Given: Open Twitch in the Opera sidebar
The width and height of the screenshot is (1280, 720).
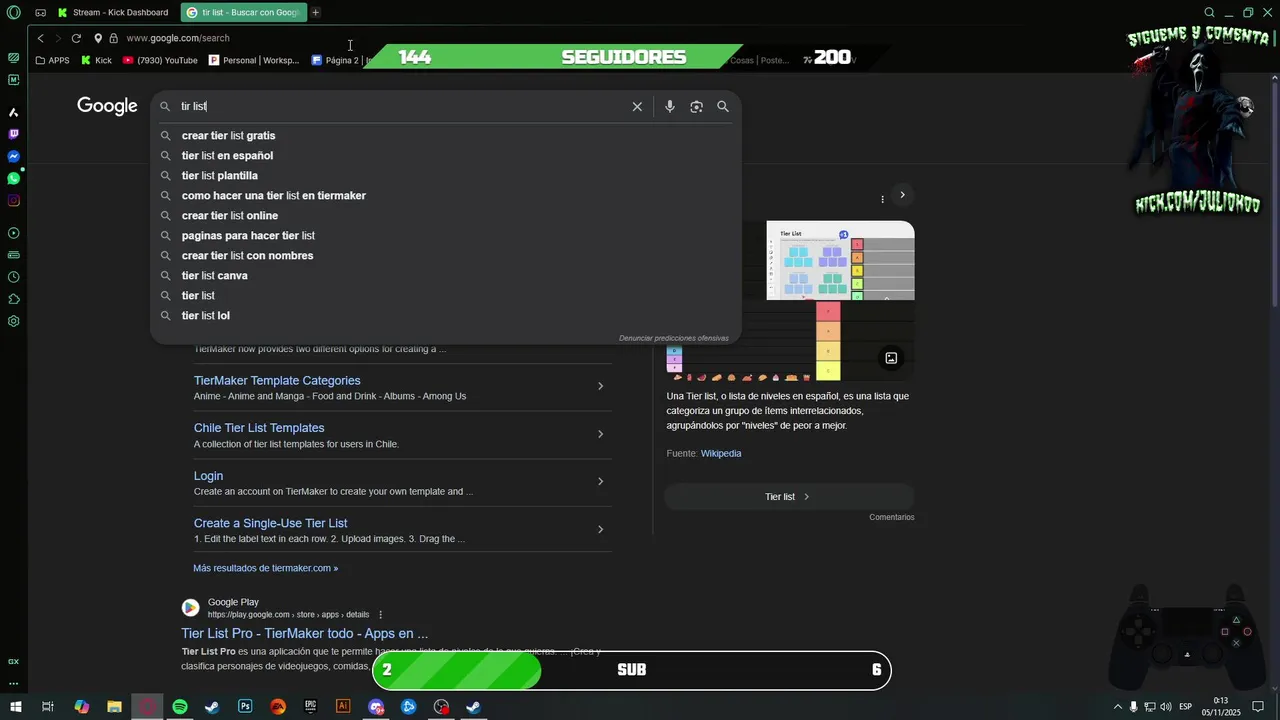Looking at the screenshot, I should coord(13,134).
